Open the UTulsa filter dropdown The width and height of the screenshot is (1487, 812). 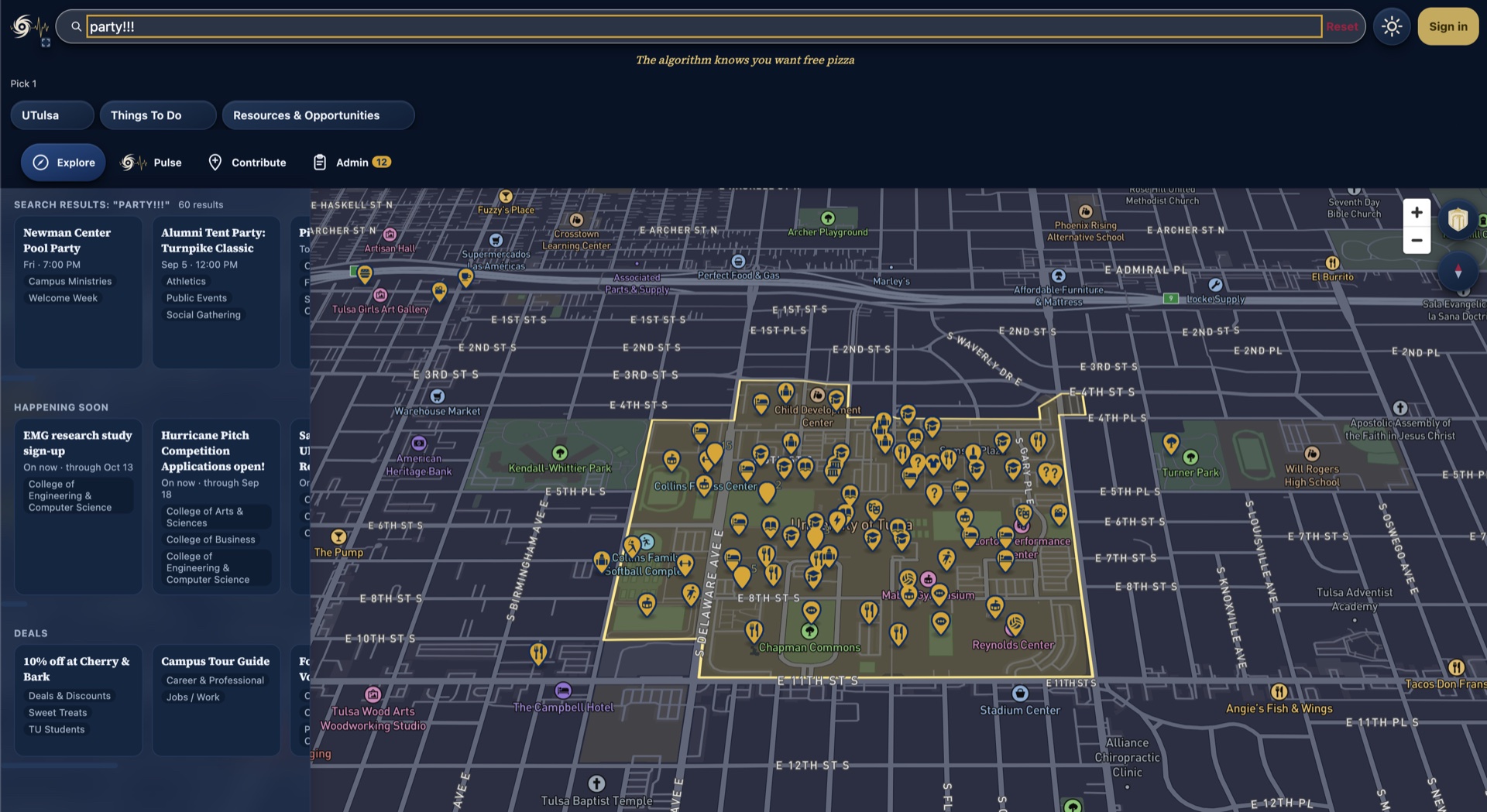[52, 115]
